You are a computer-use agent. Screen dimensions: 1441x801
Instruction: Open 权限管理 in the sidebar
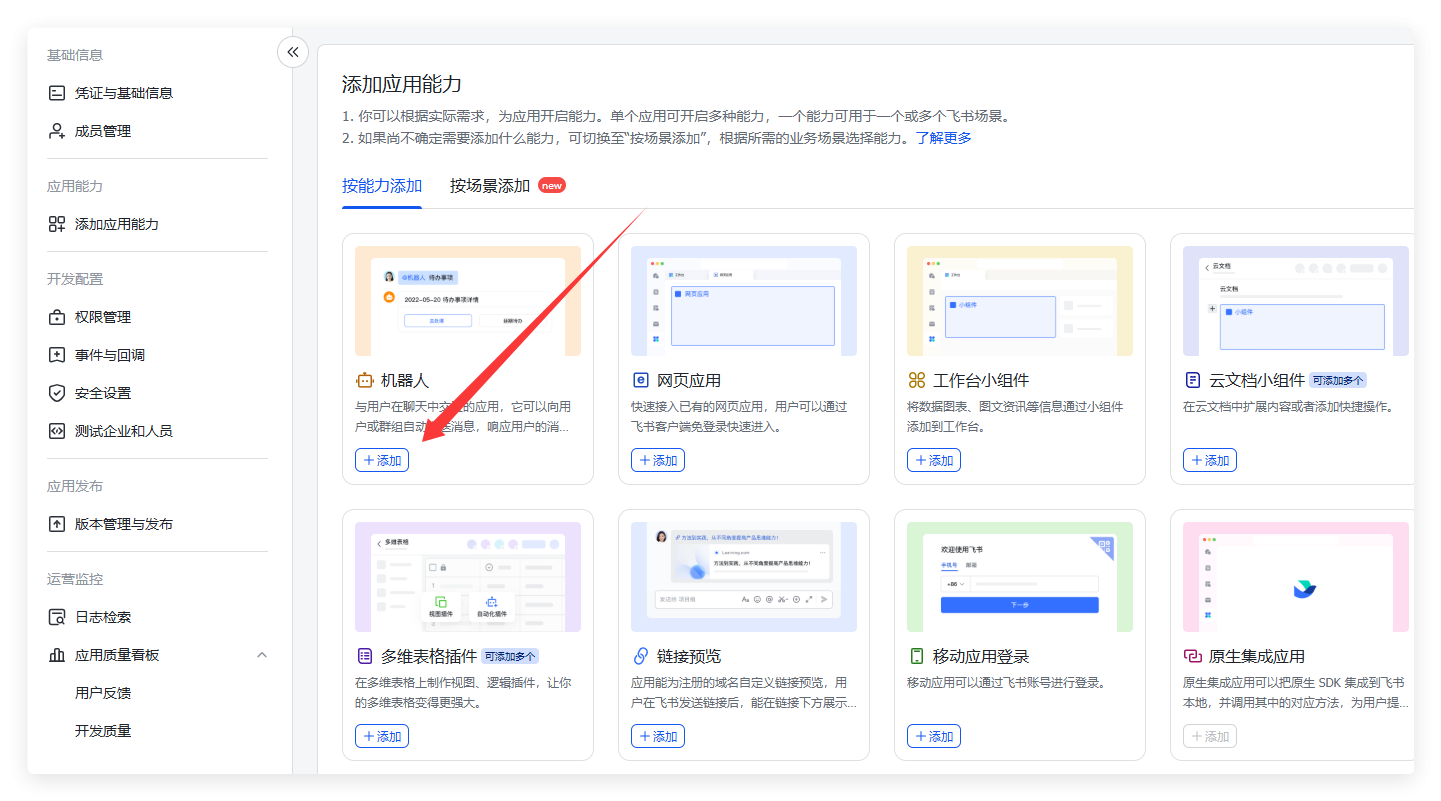[x=102, y=317]
